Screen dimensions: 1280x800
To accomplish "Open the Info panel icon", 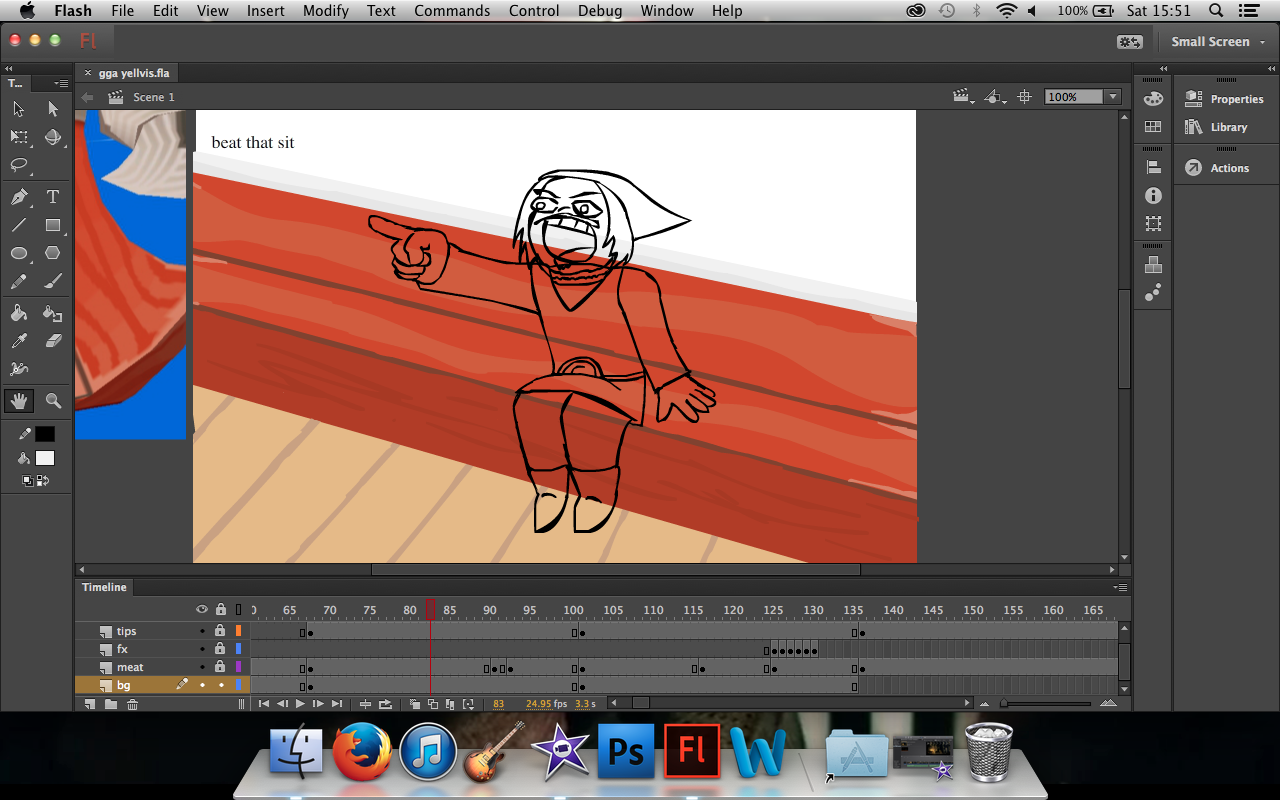I will point(1153,196).
